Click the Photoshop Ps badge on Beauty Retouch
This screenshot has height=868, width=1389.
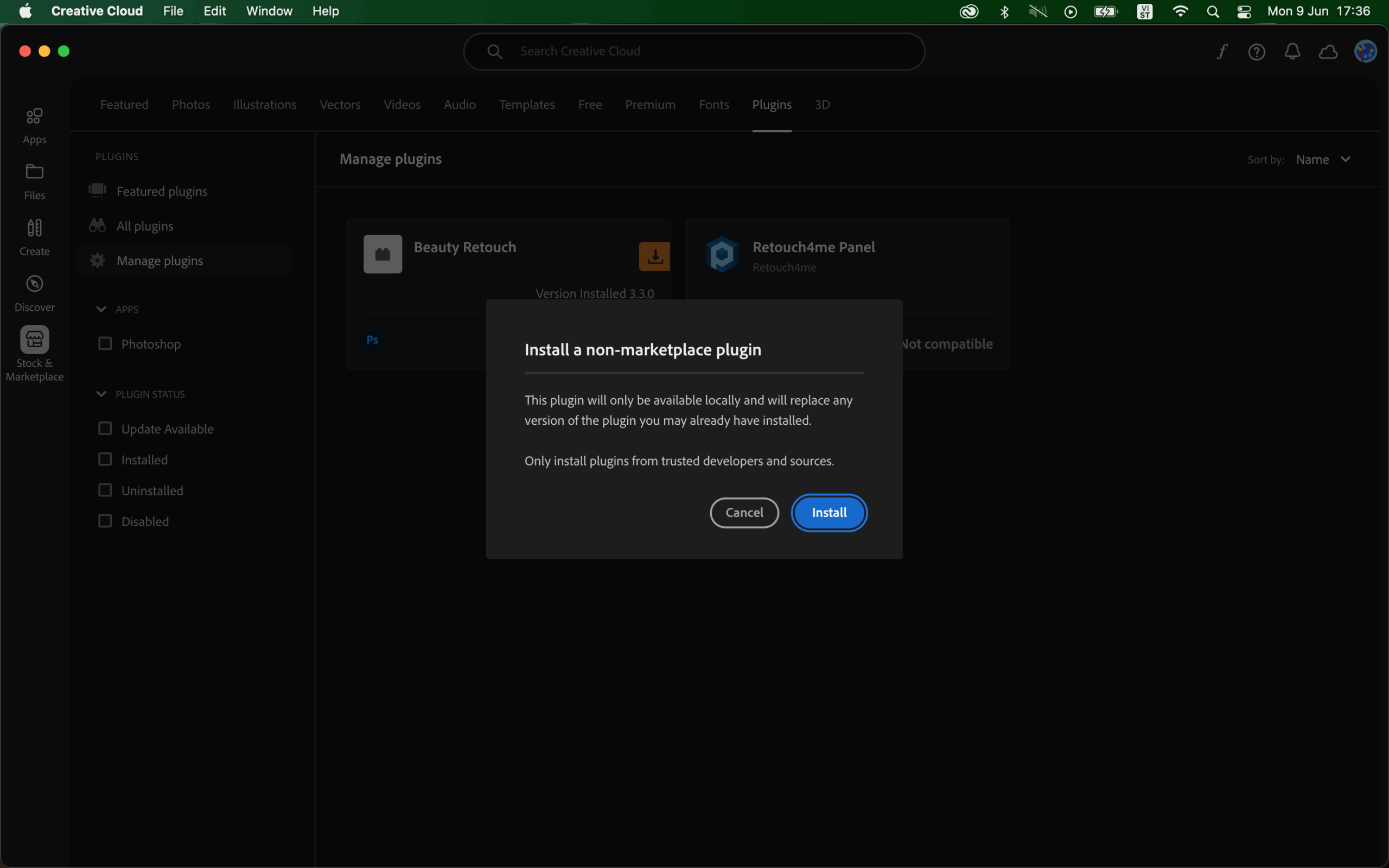pyautogui.click(x=373, y=340)
